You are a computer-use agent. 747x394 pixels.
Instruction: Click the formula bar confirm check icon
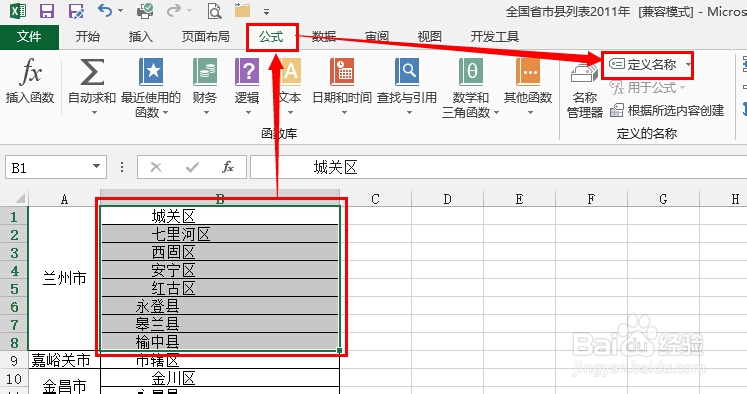[x=192, y=167]
